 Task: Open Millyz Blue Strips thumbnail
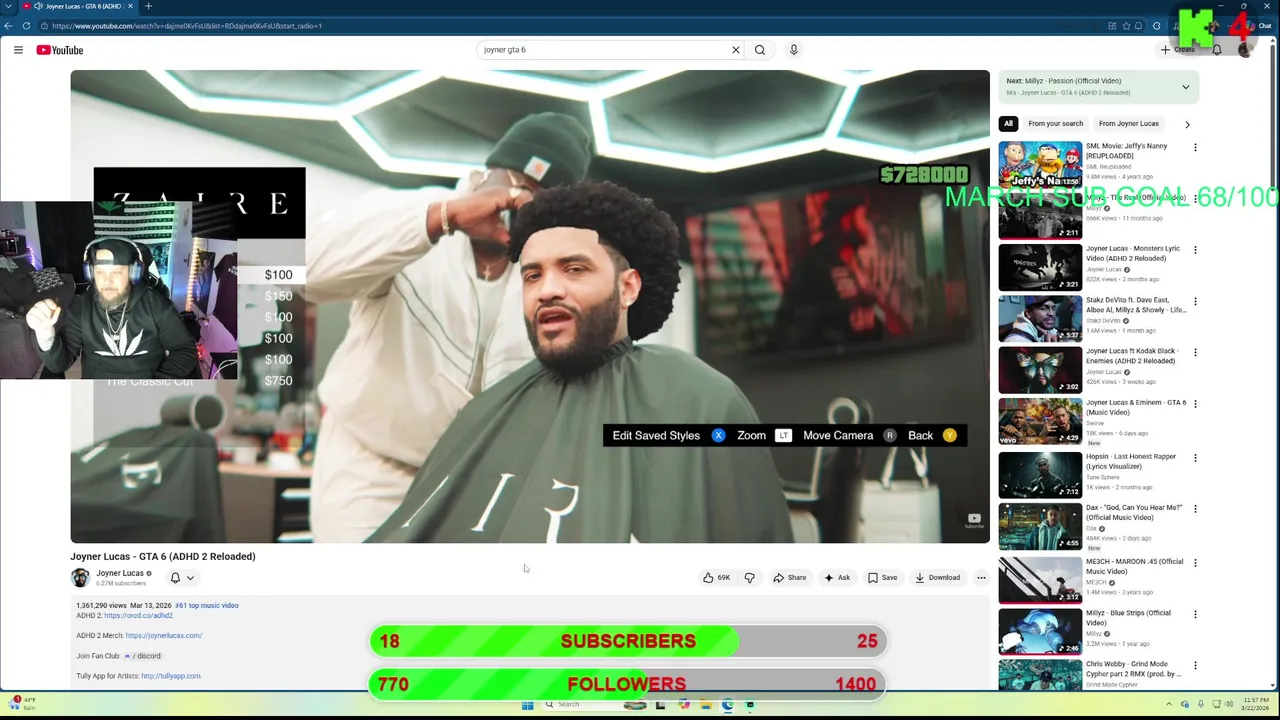tap(1040, 631)
